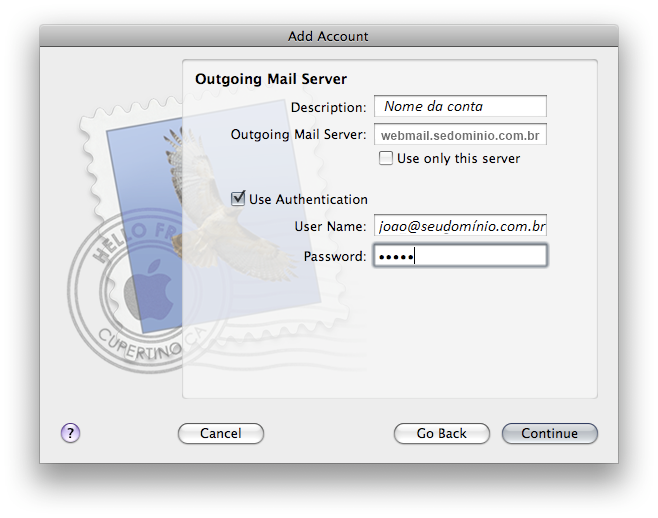Click inside the Password field
658x518 pixels.
(460, 256)
